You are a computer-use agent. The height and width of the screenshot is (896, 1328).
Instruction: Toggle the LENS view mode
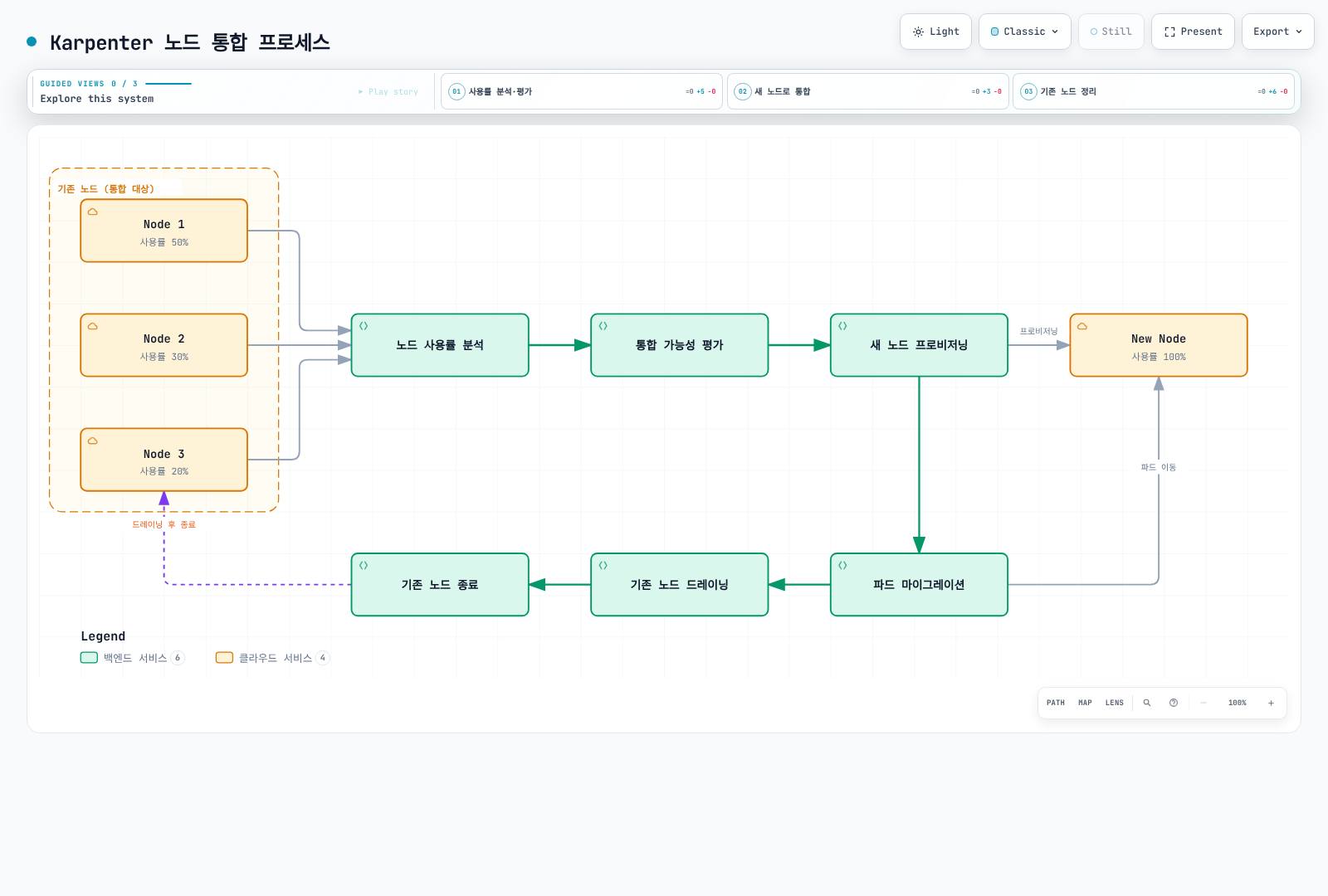[x=1115, y=703]
